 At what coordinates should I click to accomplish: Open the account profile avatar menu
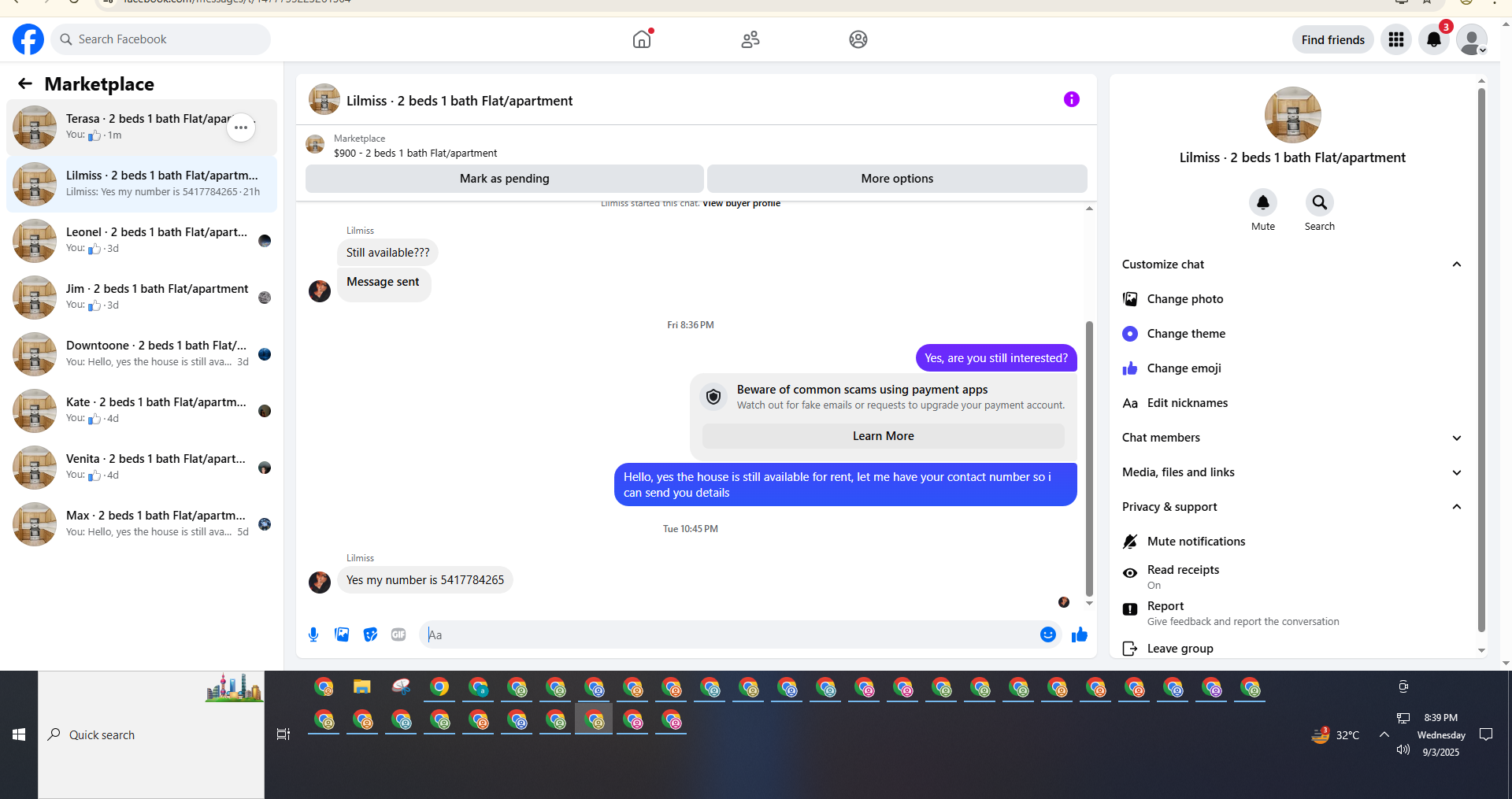click(1472, 39)
